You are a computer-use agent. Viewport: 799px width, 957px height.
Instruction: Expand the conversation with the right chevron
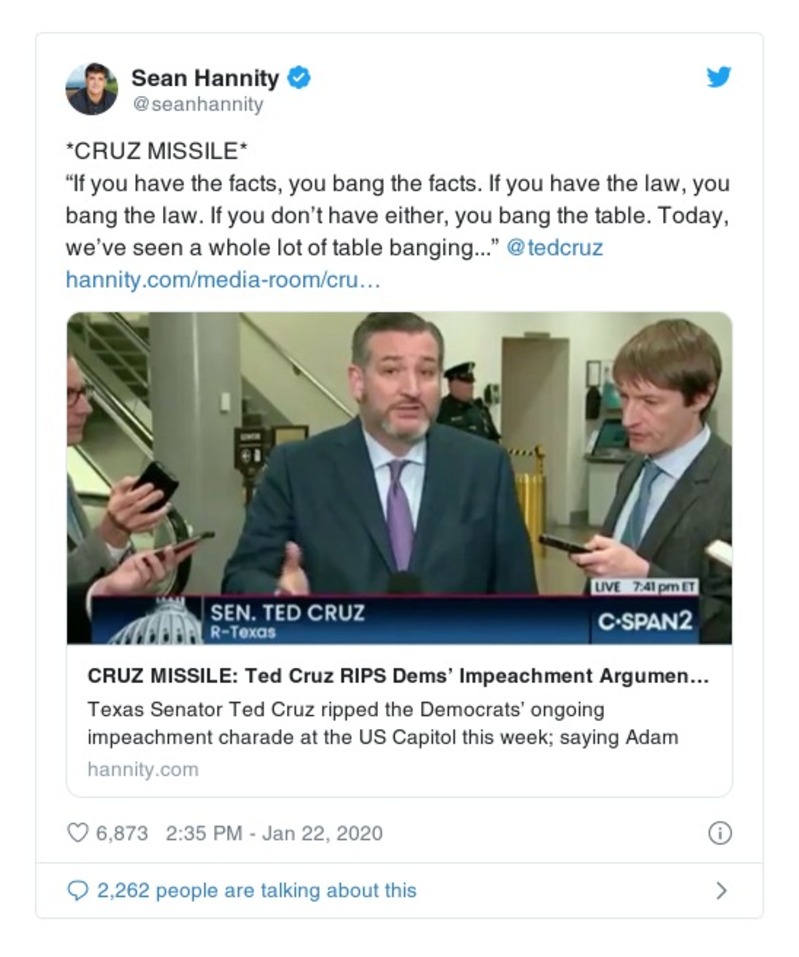tap(721, 890)
